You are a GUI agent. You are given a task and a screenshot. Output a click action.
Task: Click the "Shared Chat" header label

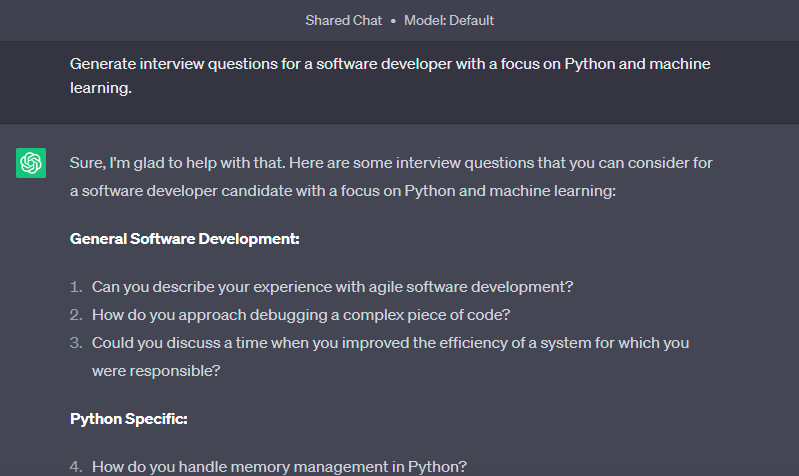[343, 20]
